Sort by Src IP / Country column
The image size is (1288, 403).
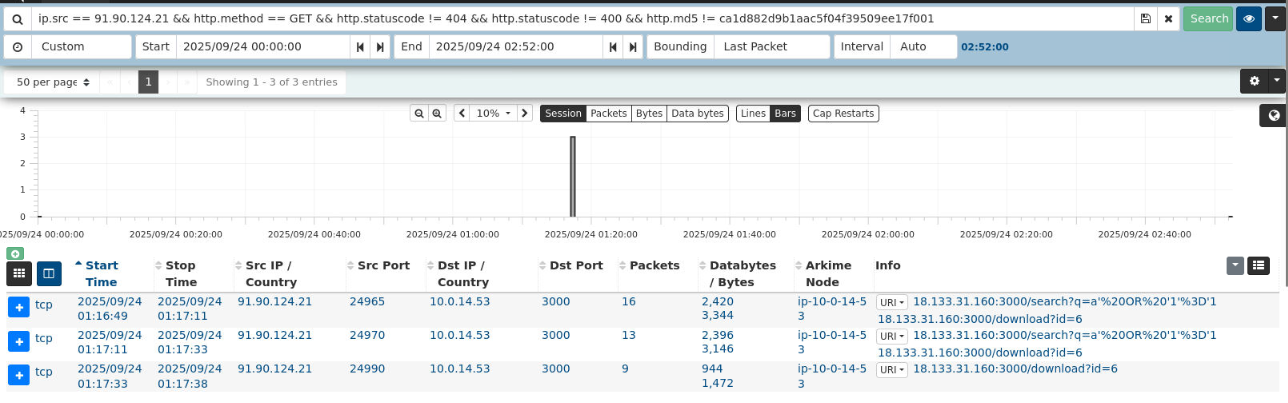tap(270, 273)
